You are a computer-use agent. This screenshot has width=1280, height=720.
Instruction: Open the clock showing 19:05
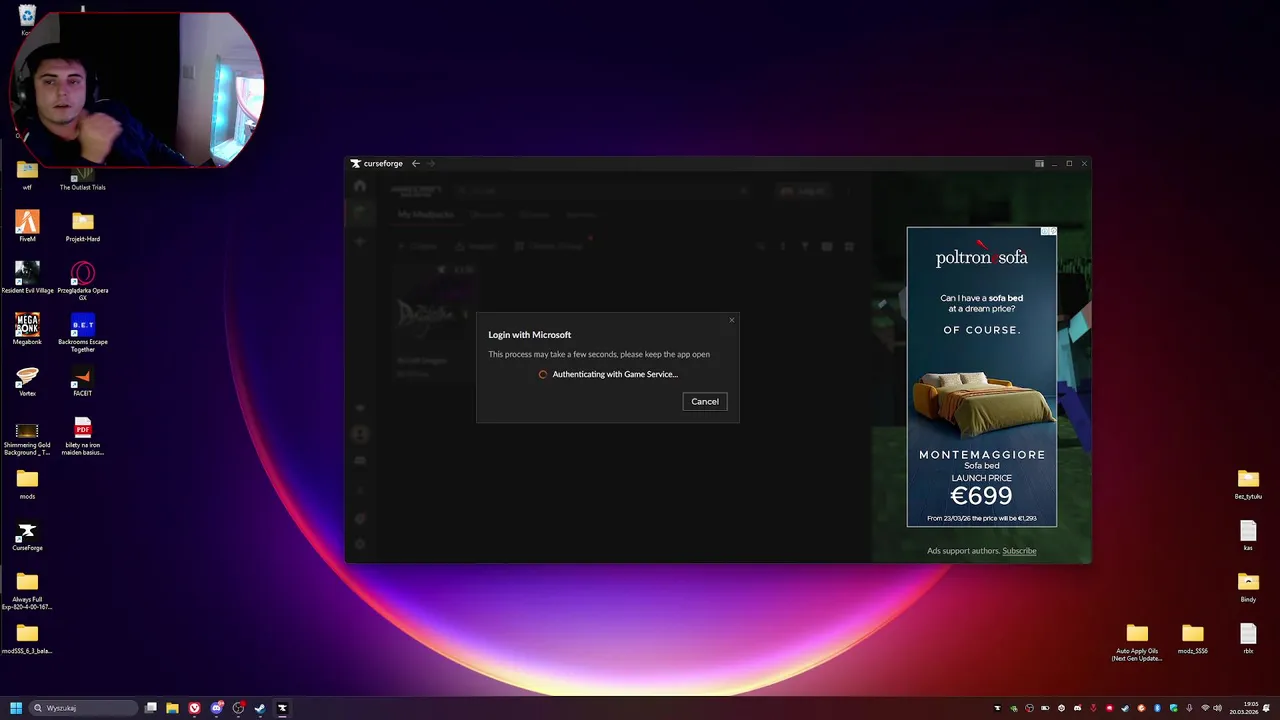(1244, 708)
